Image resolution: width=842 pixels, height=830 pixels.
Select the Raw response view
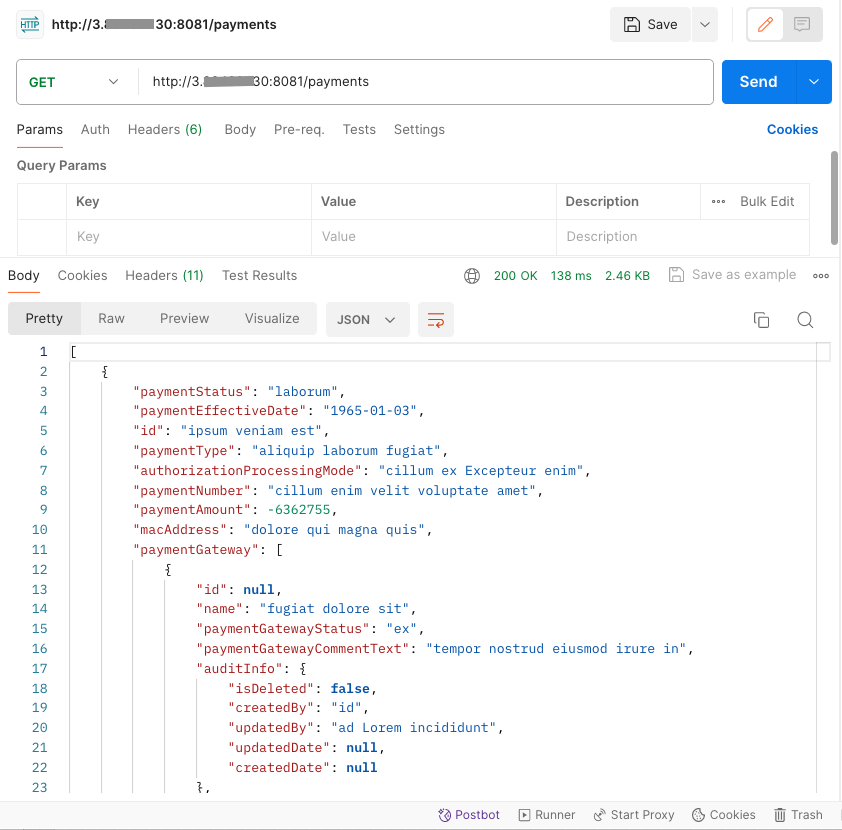[x=111, y=319]
